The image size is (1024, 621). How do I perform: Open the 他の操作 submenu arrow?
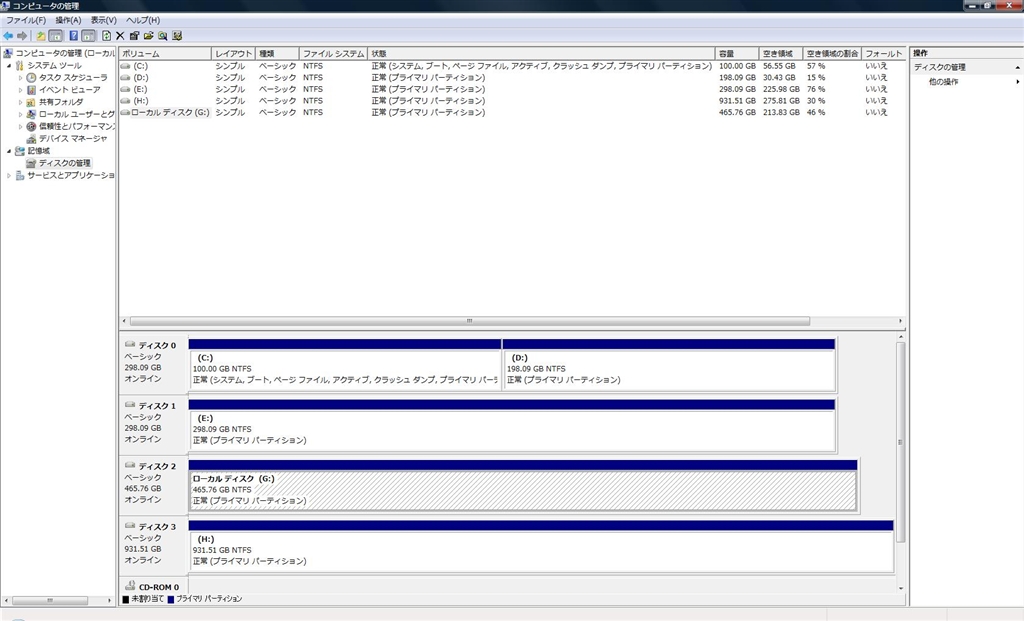[1017, 82]
